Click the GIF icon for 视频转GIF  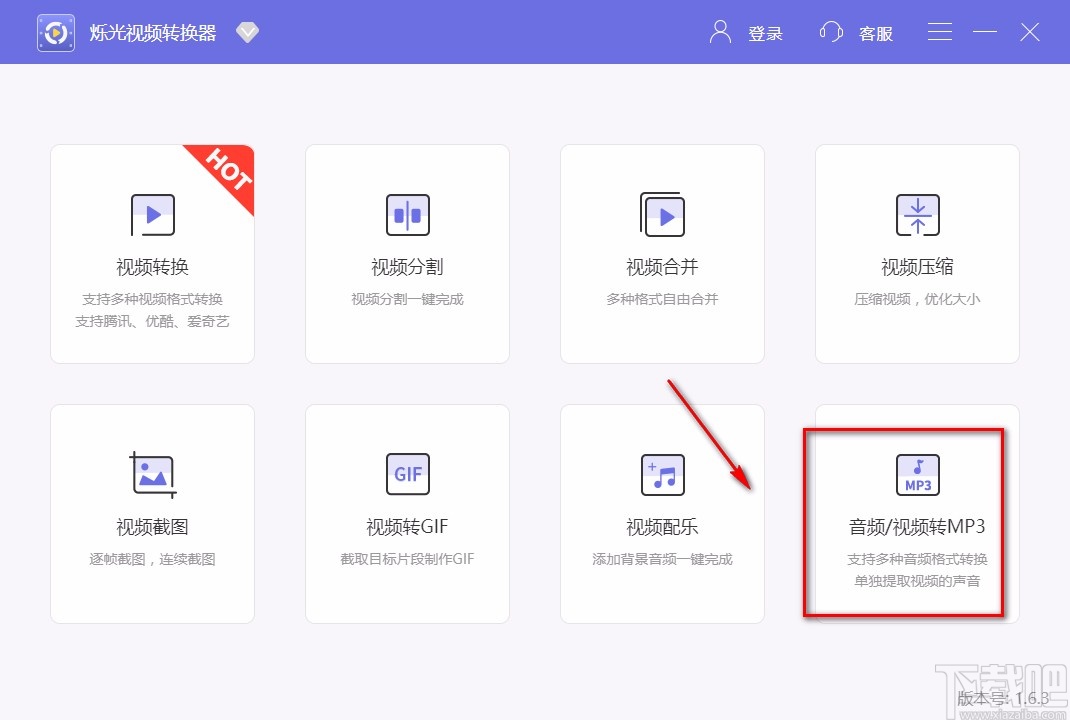coord(407,474)
